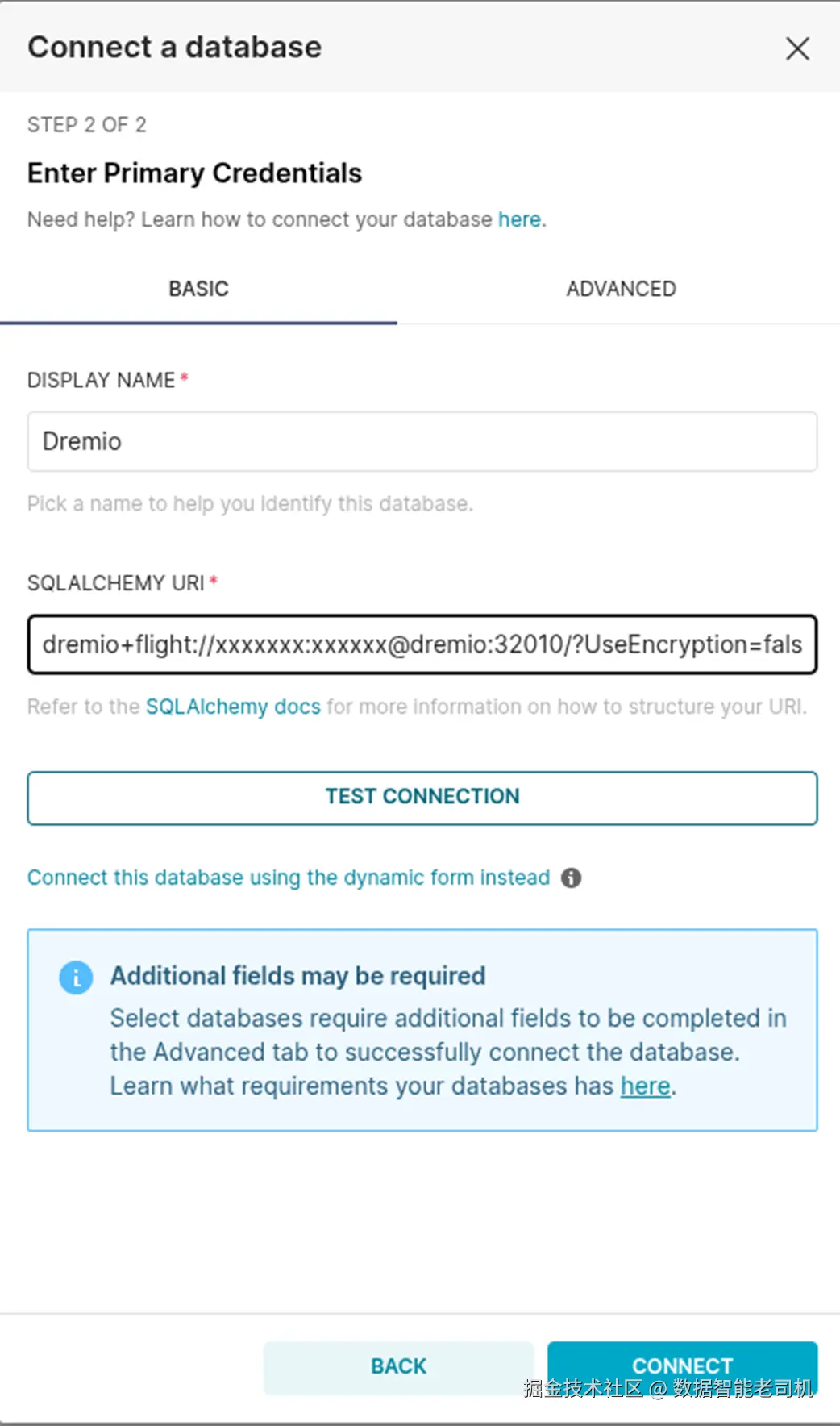Go back with the BACK button

pyautogui.click(x=398, y=1366)
